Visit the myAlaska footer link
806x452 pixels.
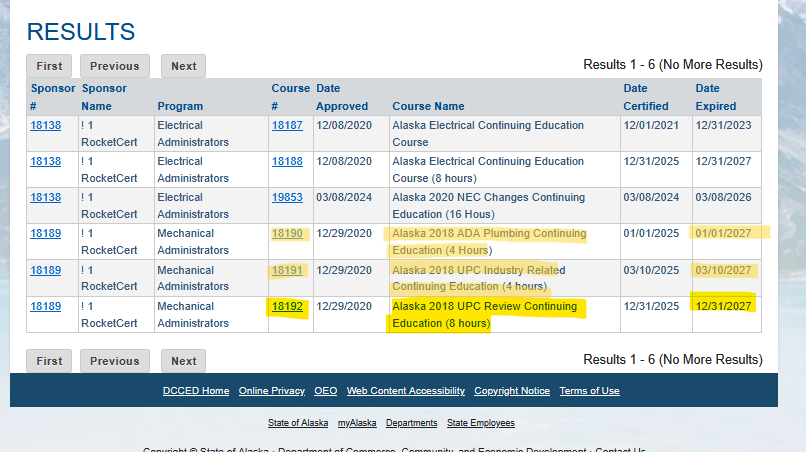357,423
